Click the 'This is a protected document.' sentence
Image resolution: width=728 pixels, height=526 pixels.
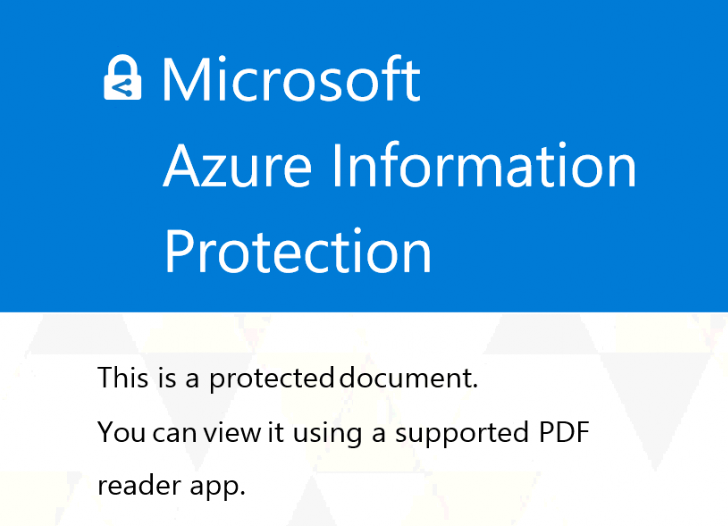(287, 378)
